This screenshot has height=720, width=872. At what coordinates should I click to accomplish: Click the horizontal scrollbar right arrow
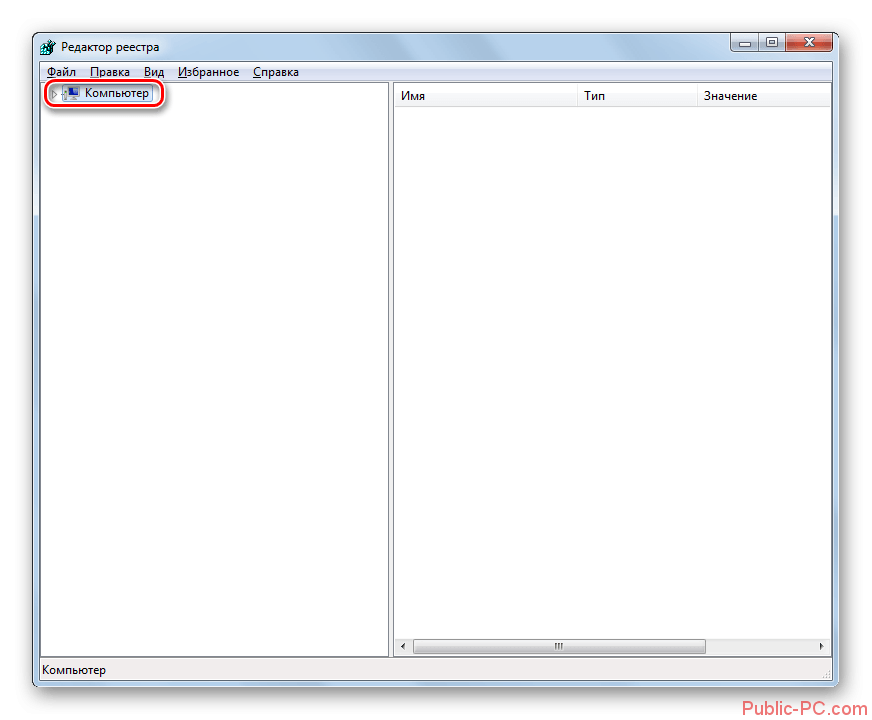tap(822, 647)
